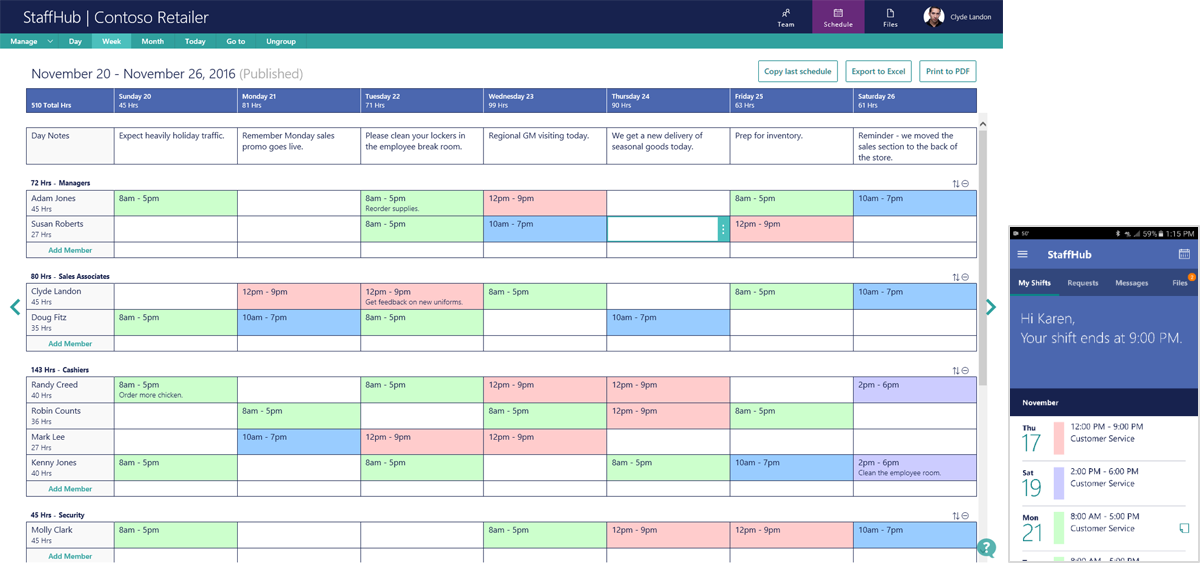The height and width of the screenshot is (563, 1200).
Task: Switch to the Week view
Action: click(x=111, y=41)
